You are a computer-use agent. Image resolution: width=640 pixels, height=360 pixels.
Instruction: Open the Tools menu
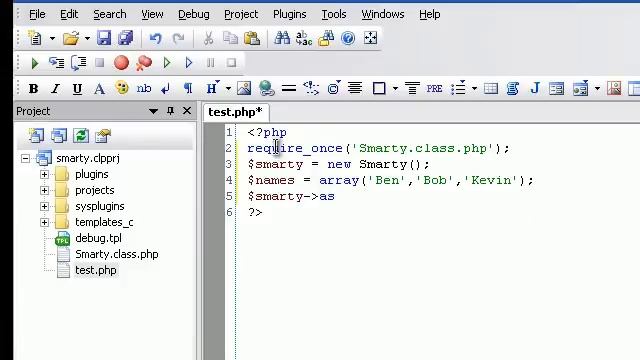(334, 14)
